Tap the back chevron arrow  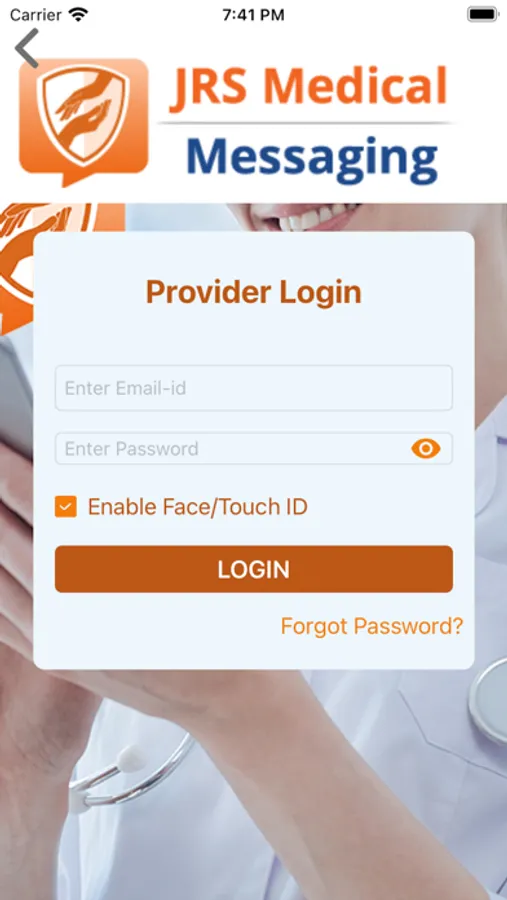click(26, 48)
